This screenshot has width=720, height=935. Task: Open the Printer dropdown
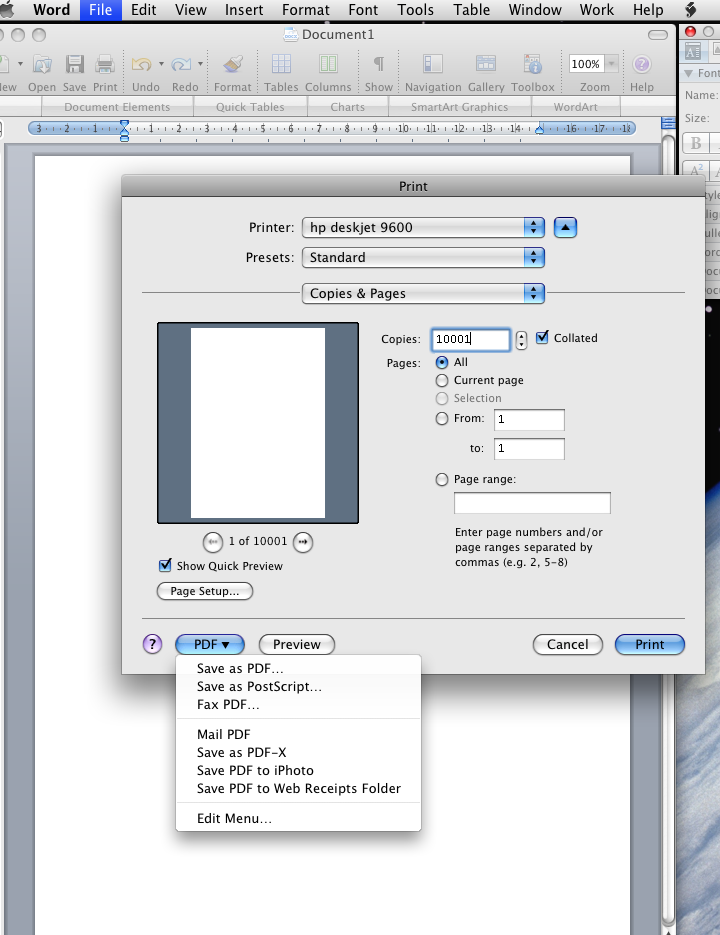(x=424, y=227)
